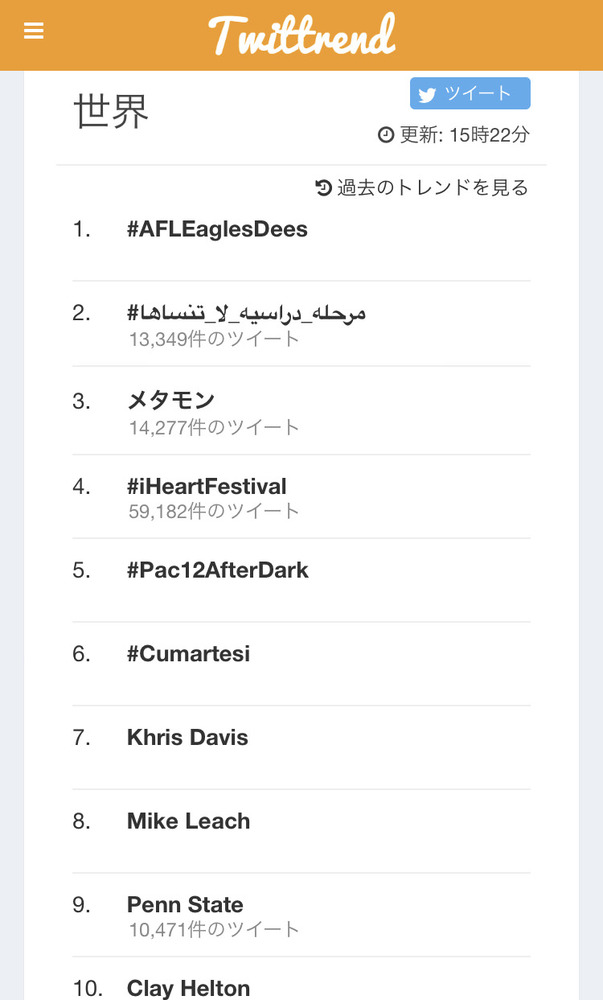Open the hamburger menu icon
Image resolution: width=603 pixels, height=1000 pixels.
point(34,31)
